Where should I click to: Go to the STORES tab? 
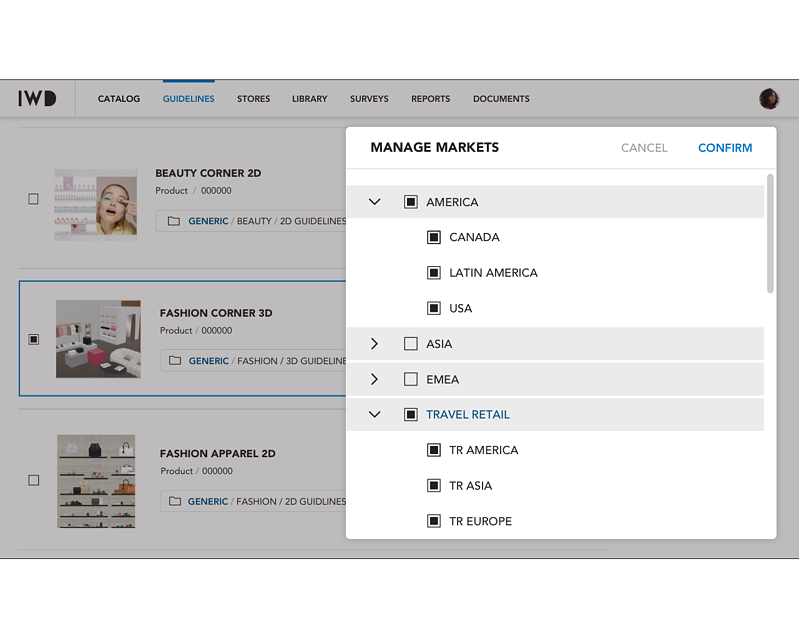click(x=253, y=99)
